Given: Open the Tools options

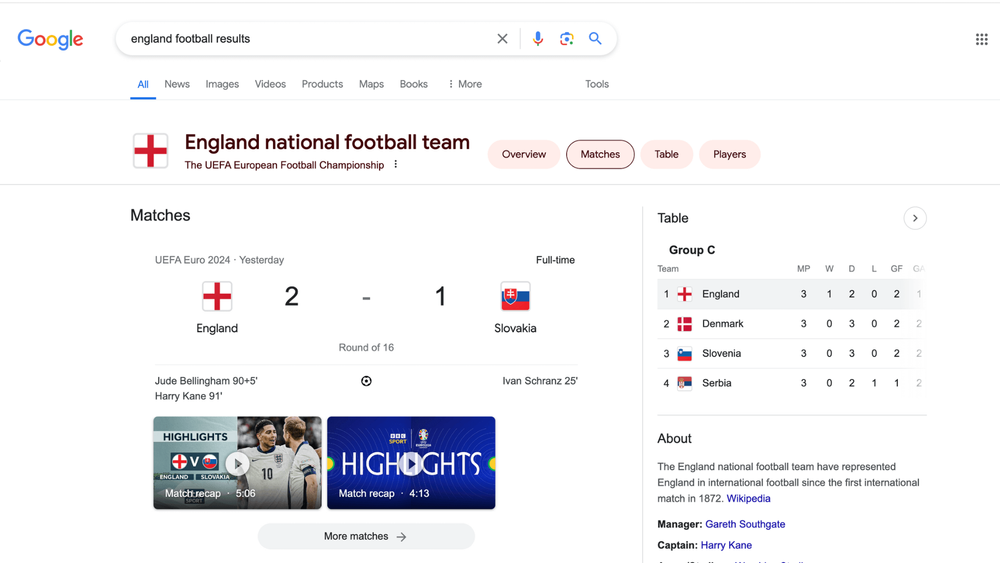Looking at the screenshot, I should pyautogui.click(x=597, y=84).
